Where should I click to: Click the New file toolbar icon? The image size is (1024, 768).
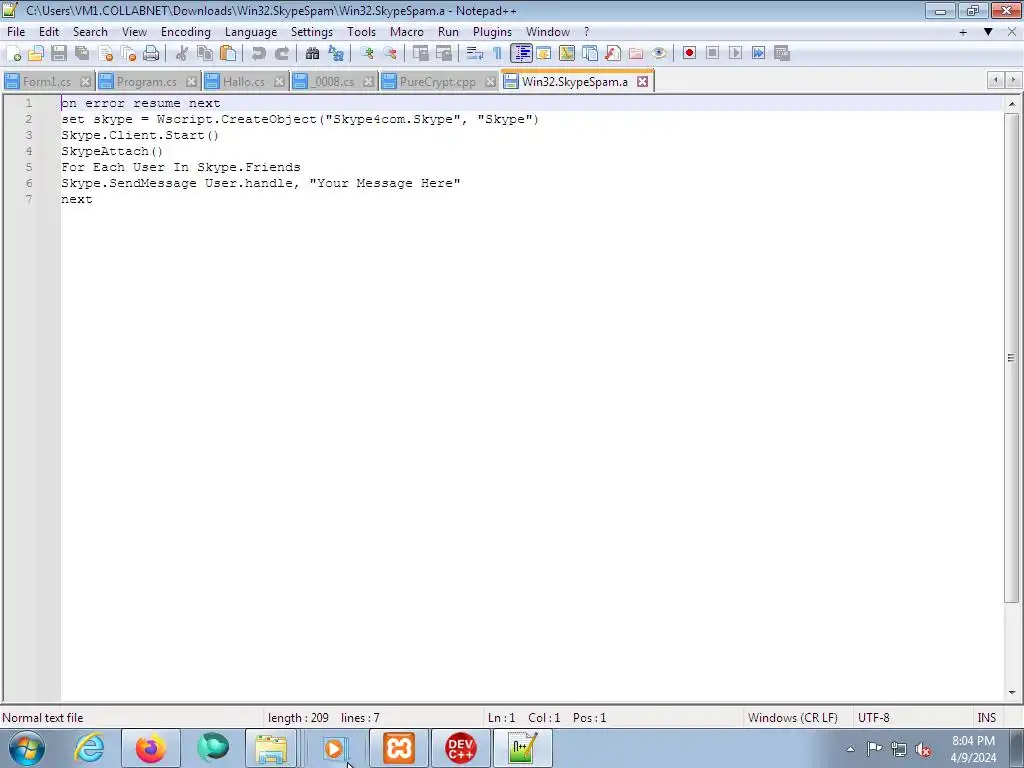14,54
